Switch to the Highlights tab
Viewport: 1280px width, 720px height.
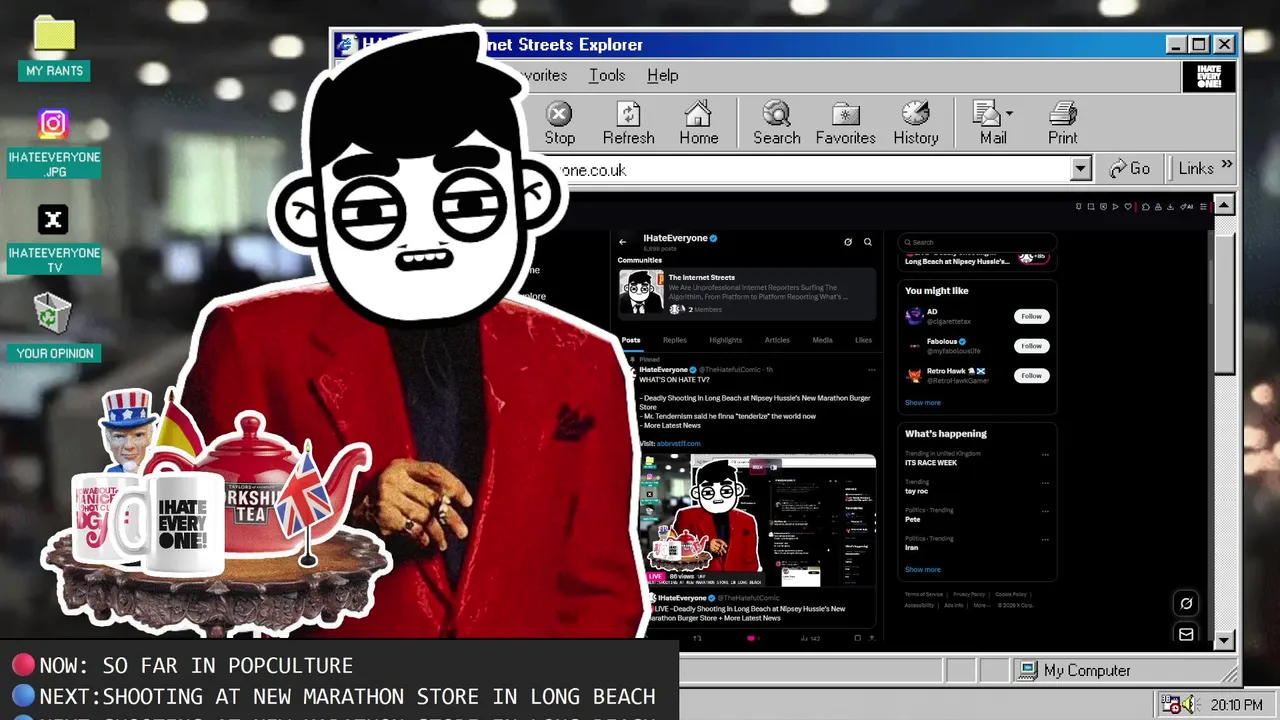[725, 340]
